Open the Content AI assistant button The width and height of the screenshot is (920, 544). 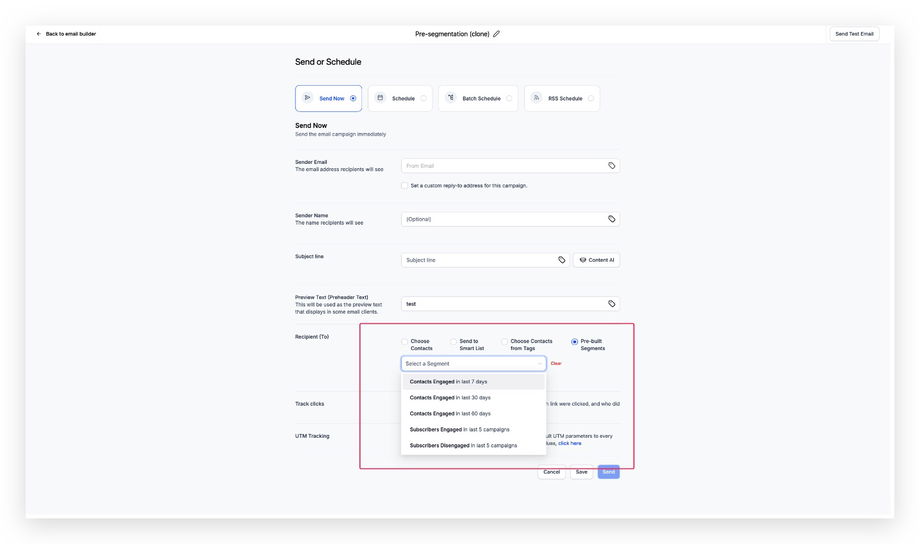click(596, 260)
